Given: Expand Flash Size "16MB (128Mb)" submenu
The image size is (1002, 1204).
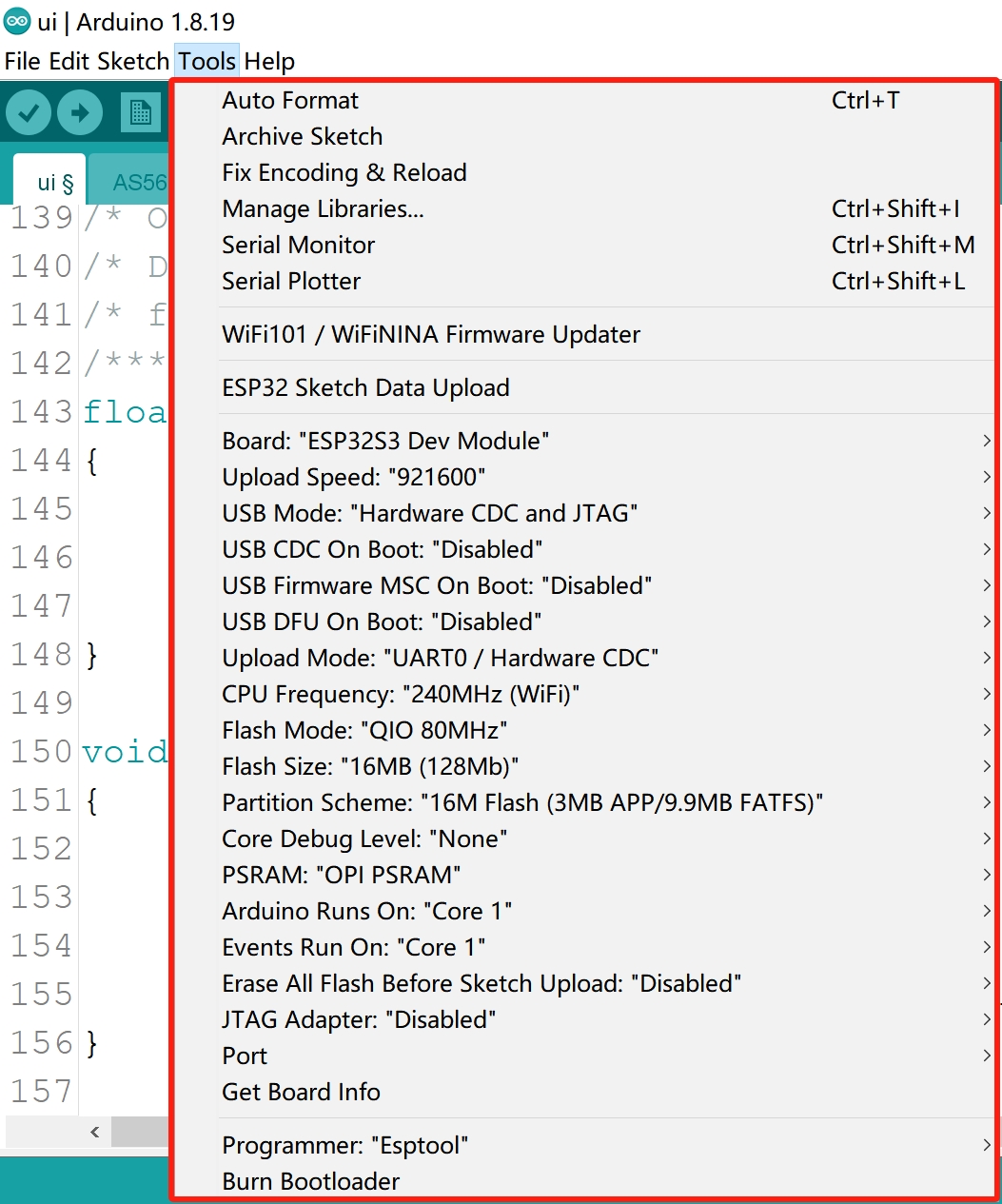Looking at the screenshot, I should tap(583, 766).
